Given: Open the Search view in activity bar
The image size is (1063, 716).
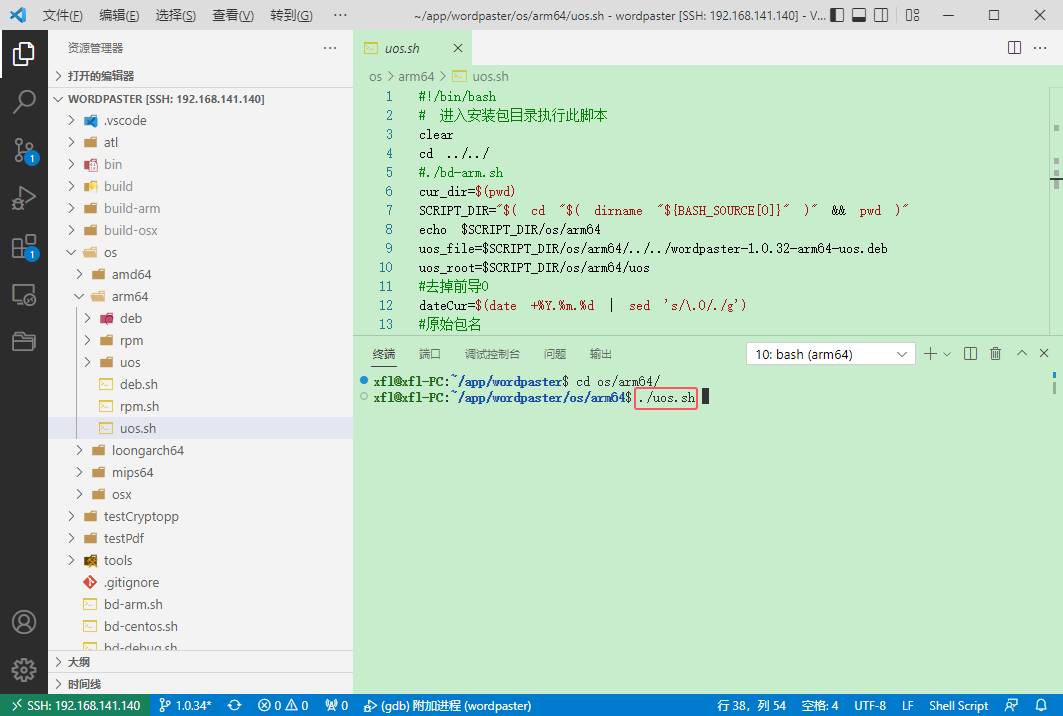Looking at the screenshot, I should [x=24, y=101].
